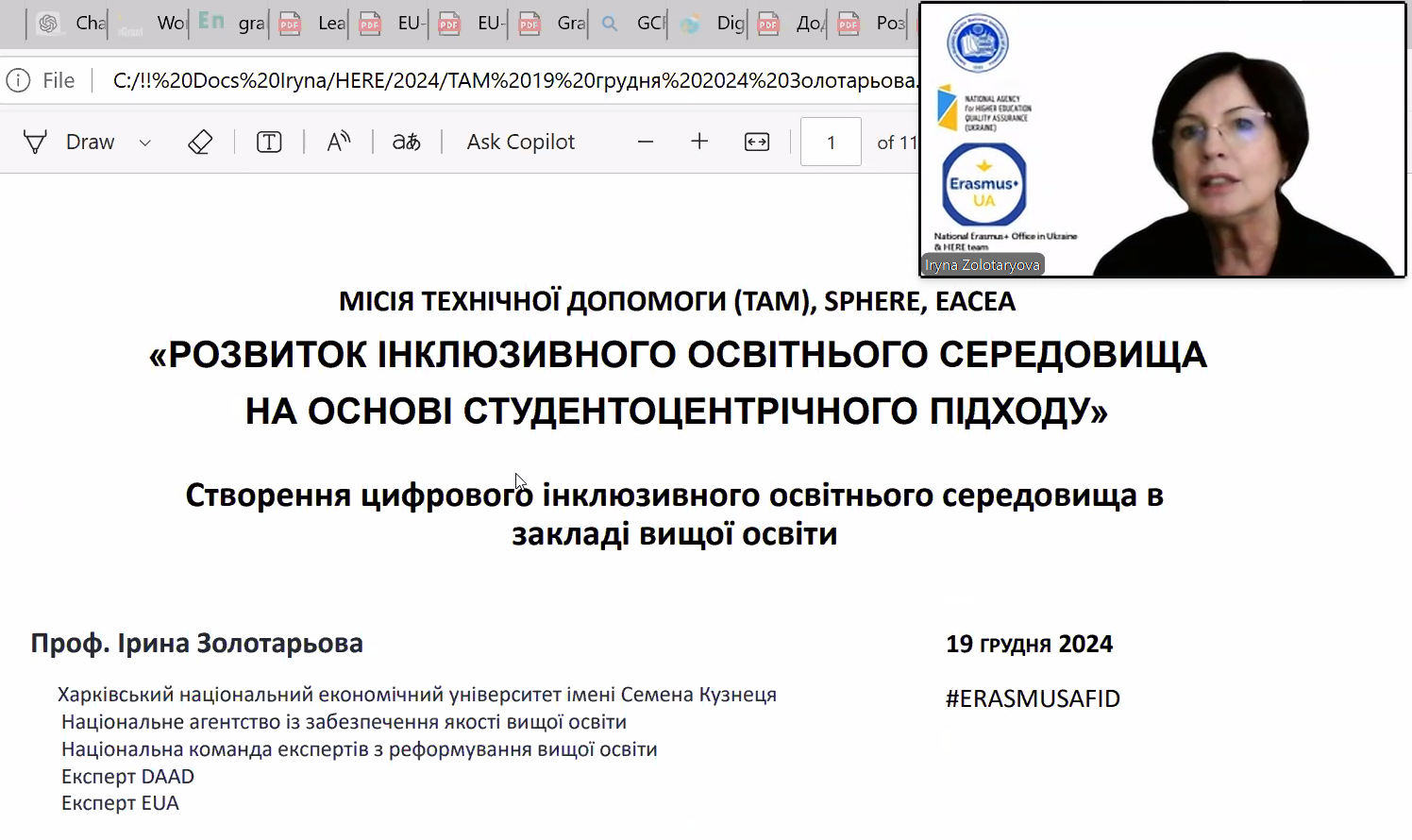1412x840 pixels.
Task: Open the Translate tool
Action: [406, 142]
